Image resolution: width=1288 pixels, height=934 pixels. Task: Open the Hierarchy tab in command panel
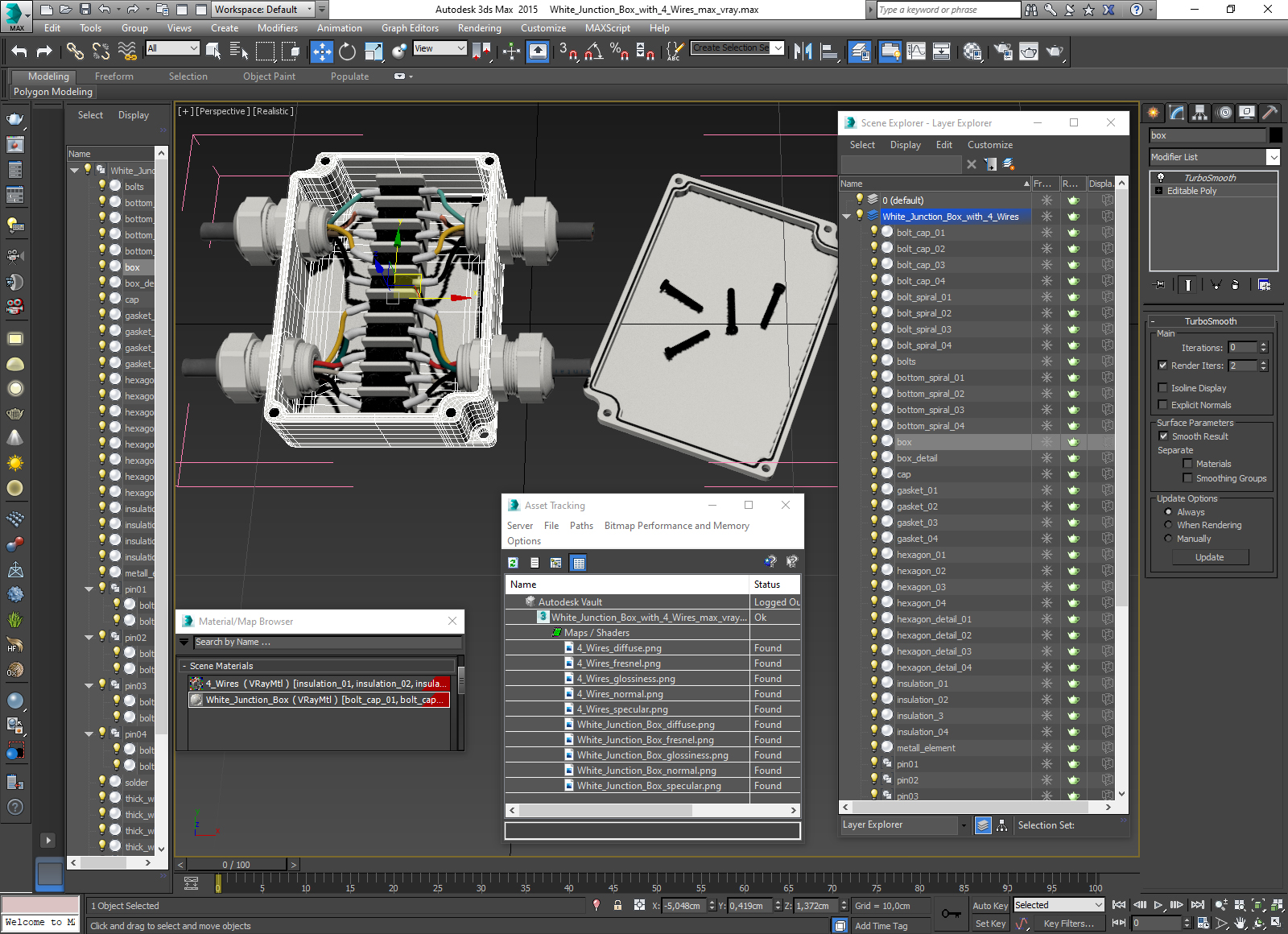[x=1200, y=113]
